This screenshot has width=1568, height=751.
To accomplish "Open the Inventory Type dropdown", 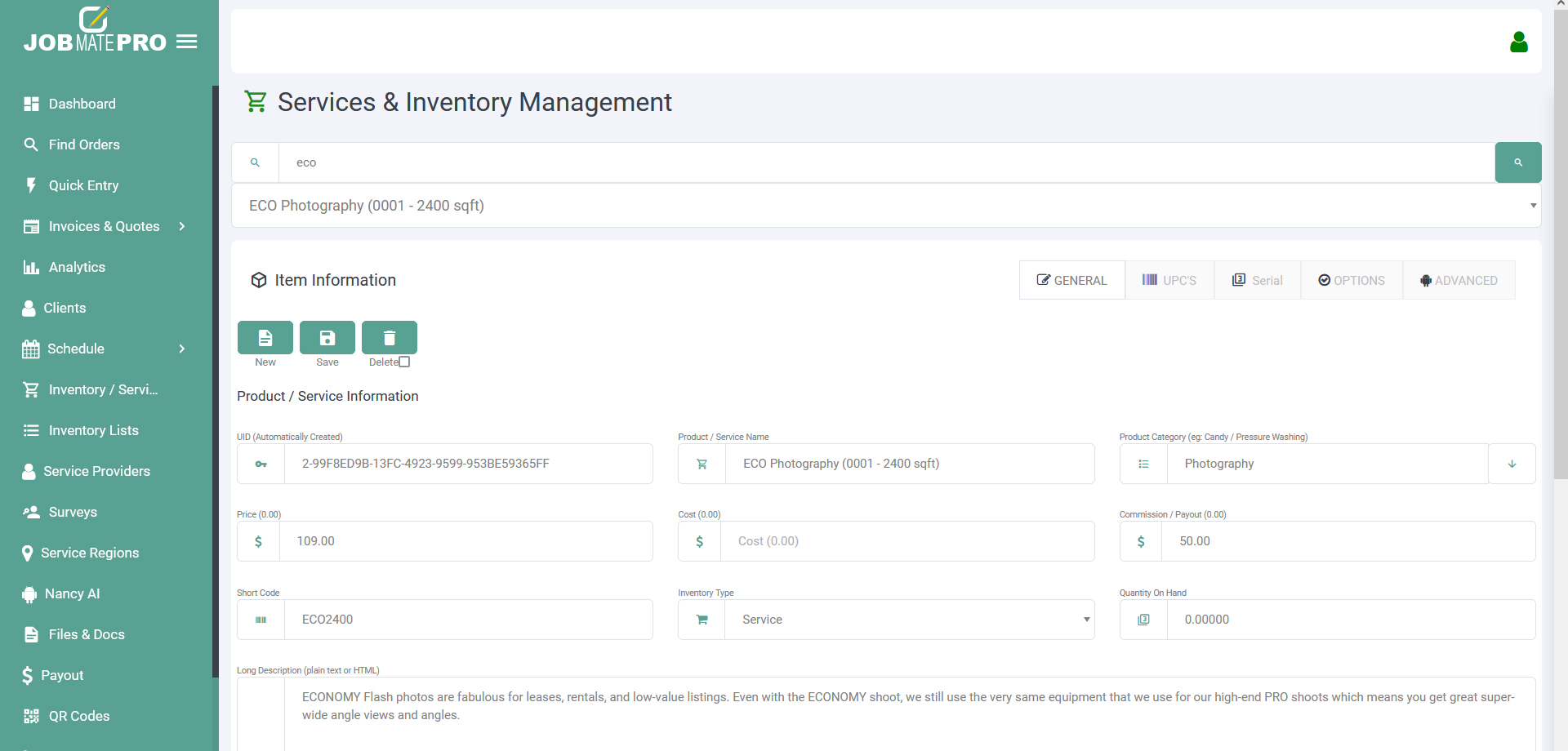I will 908,620.
